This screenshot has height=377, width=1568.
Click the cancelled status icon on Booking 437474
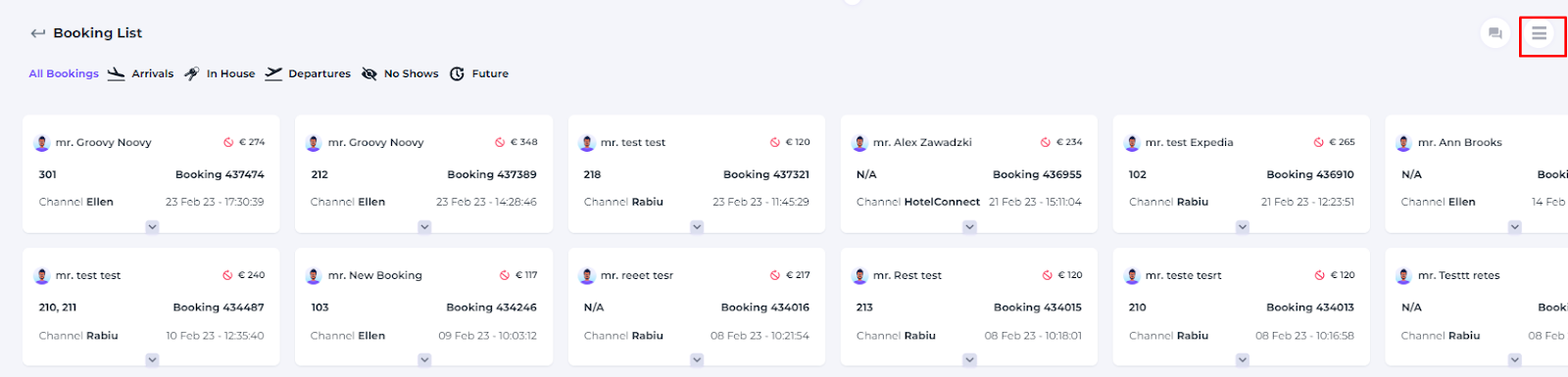228,142
